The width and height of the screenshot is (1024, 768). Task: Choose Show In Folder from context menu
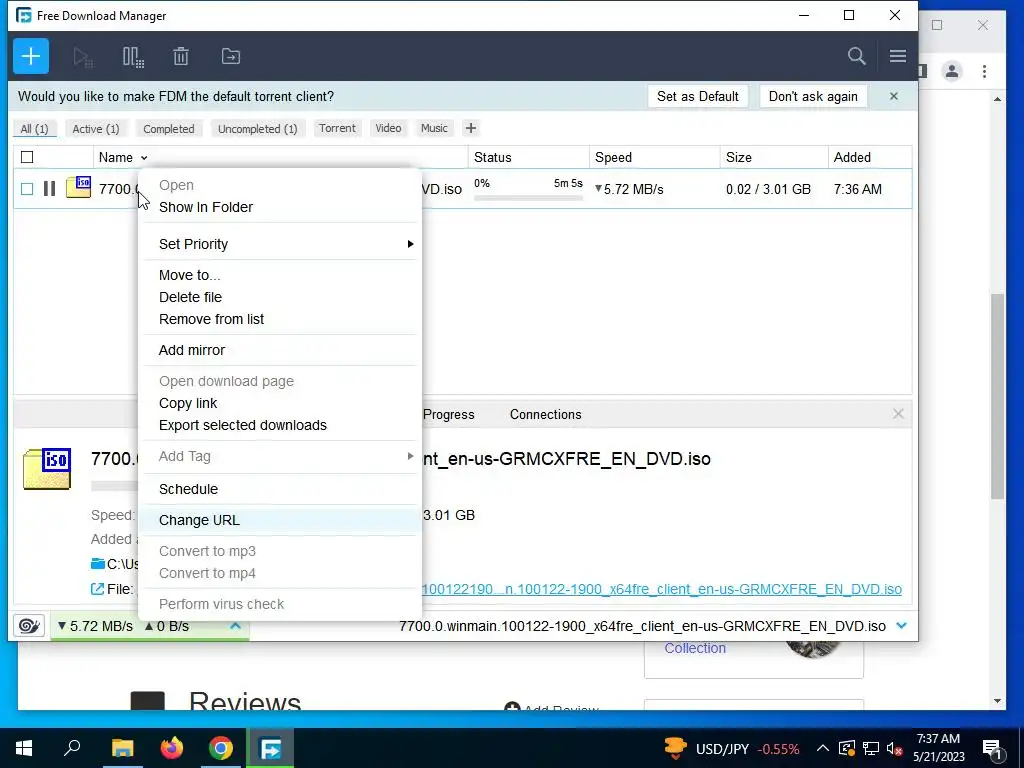(280, 207)
